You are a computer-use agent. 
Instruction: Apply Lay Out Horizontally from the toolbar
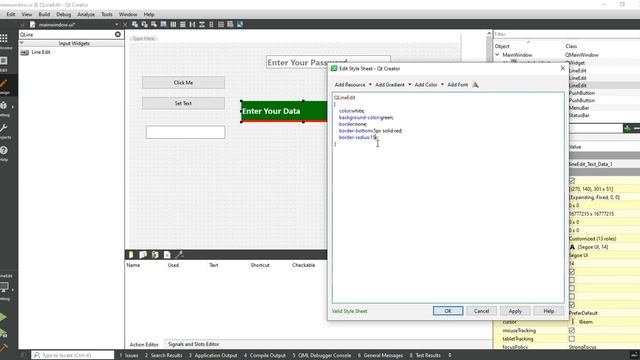pos(173,24)
